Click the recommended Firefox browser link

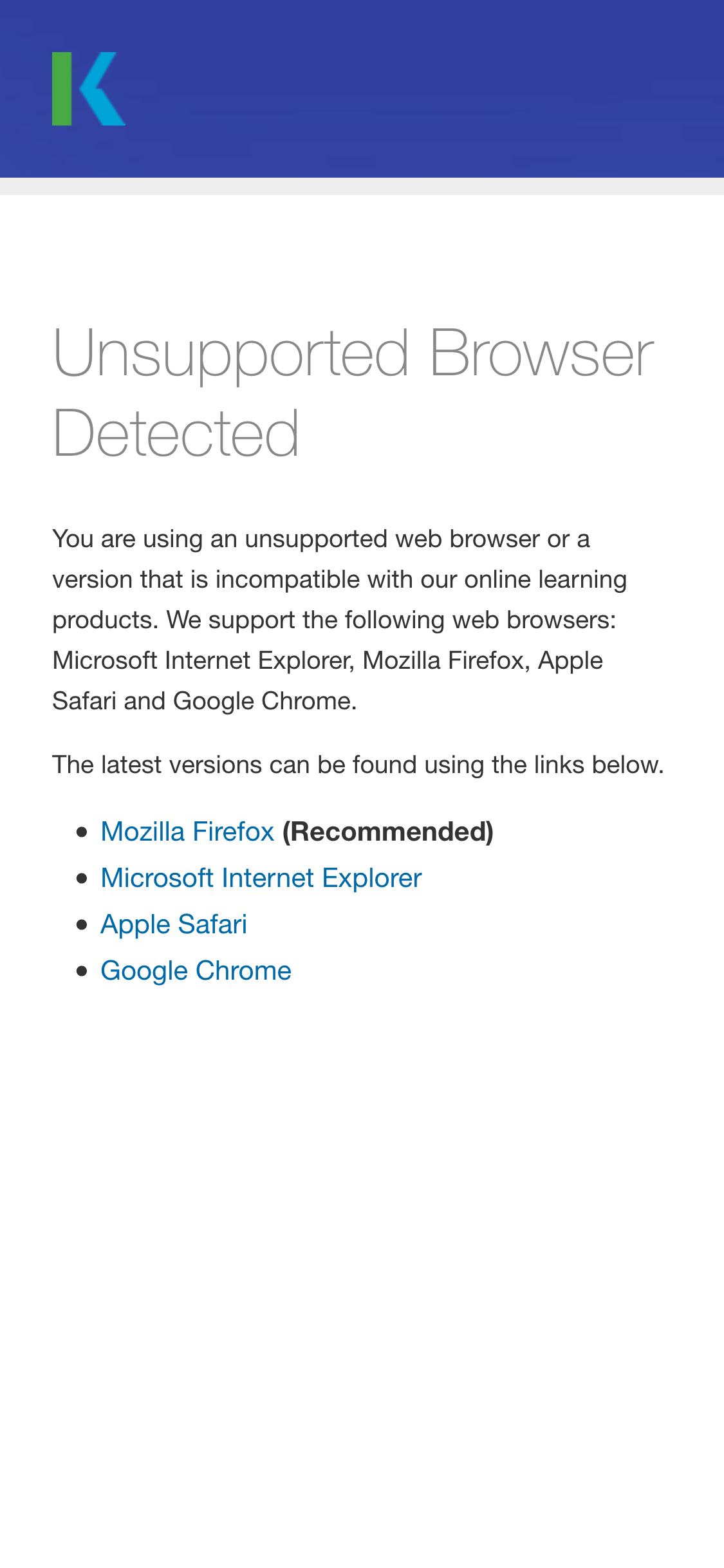(187, 831)
